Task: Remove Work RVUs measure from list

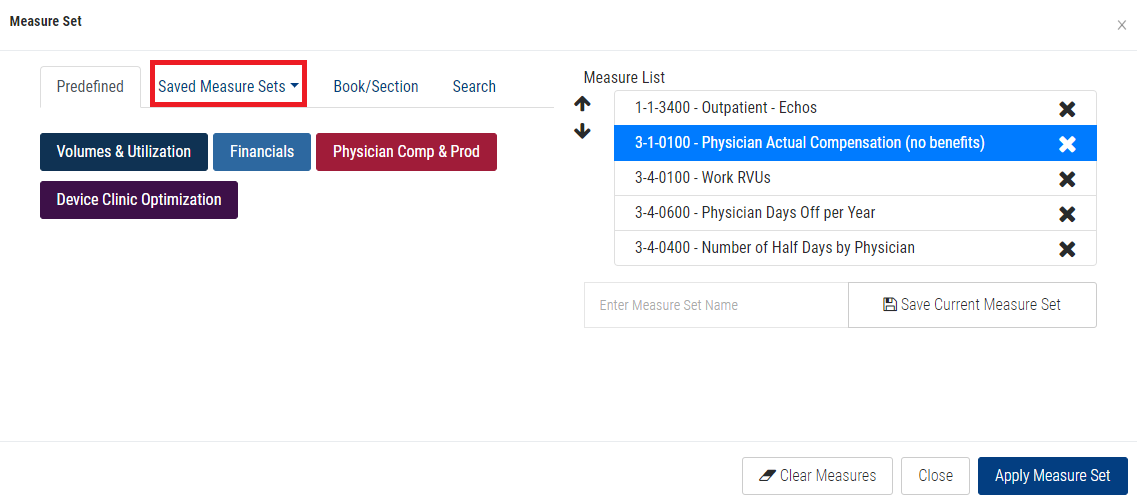Action: pos(1067,179)
